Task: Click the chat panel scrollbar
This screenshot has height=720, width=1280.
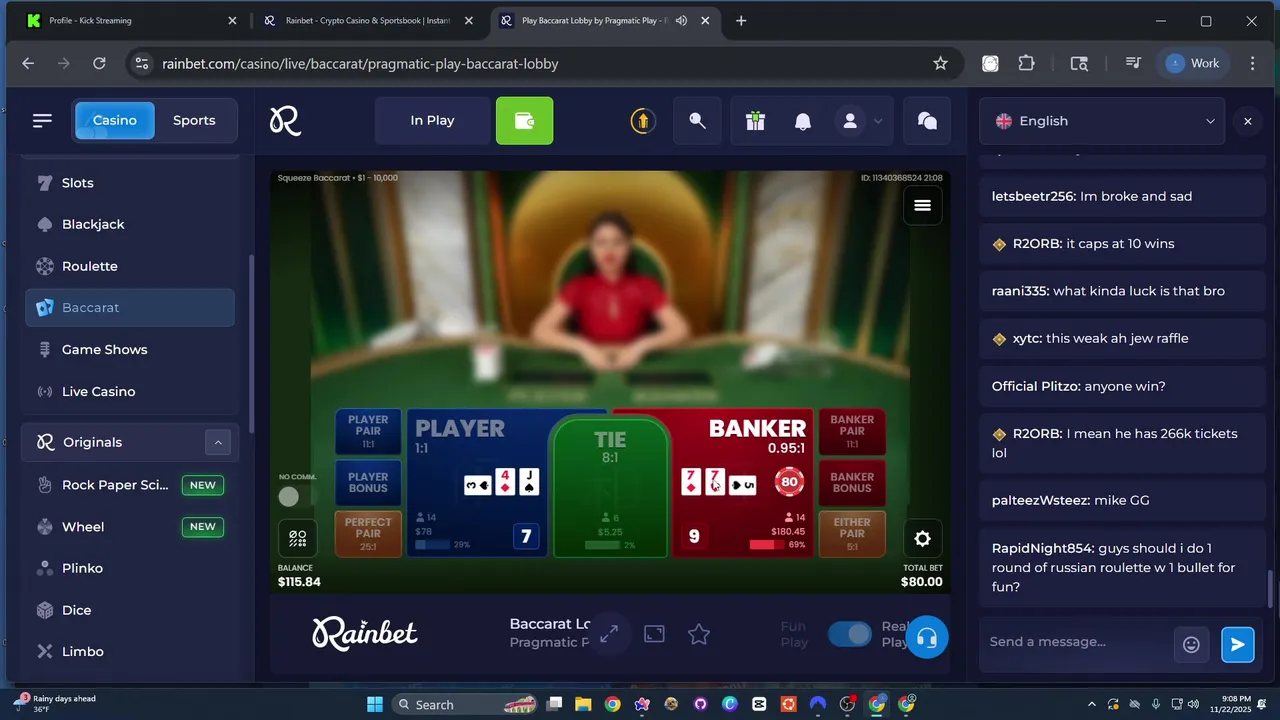Action: (1272, 588)
